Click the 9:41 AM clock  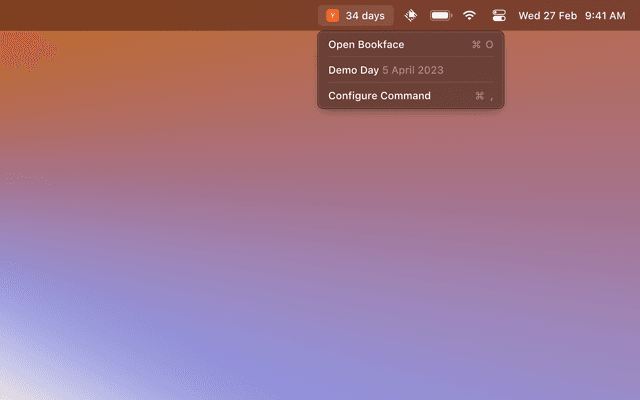pyautogui.click(x=604, y=15)
